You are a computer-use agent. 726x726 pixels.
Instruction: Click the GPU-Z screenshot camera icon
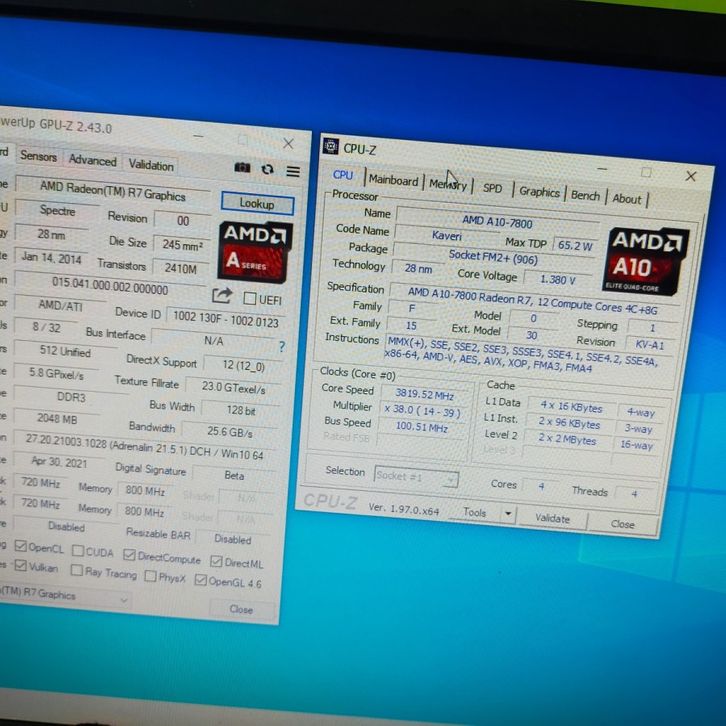tap(242, 168)
